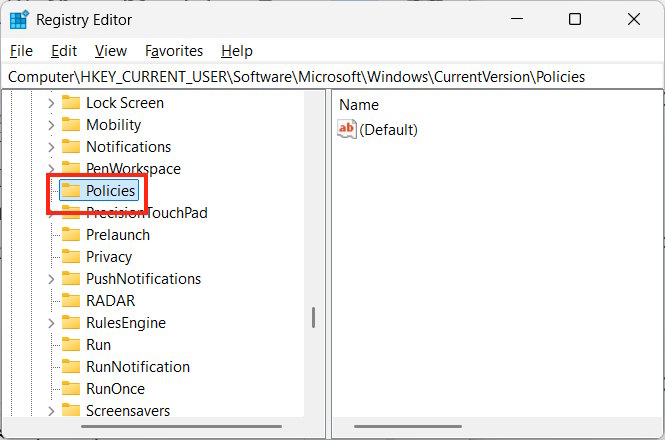The height and width of the screenshot is (440, 665).
Task: Click the (Default) string value icon
Action: tap(347, 129)
